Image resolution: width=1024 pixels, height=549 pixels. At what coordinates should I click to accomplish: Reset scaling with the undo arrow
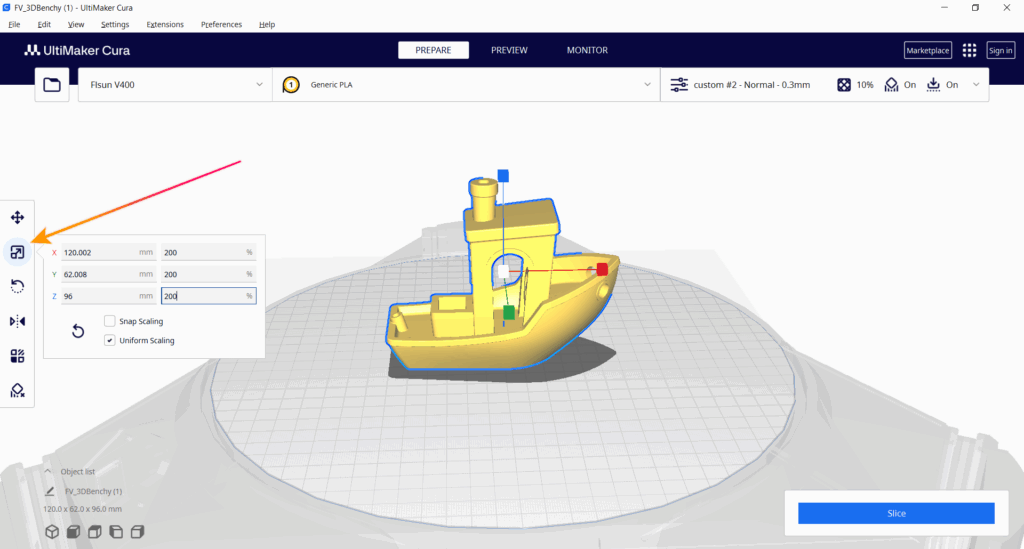(78, 331)
